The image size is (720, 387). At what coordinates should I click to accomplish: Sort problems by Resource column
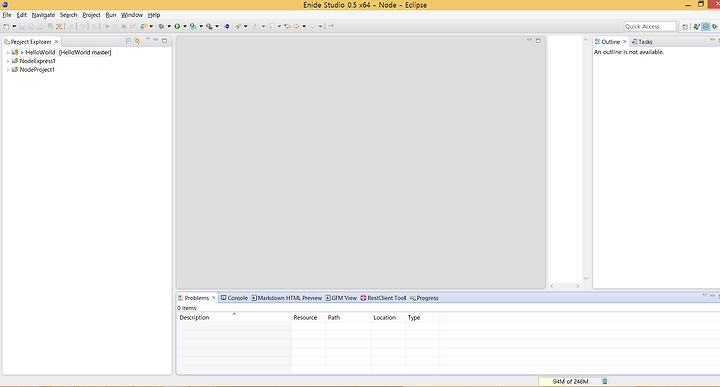(x=308, y=317)
